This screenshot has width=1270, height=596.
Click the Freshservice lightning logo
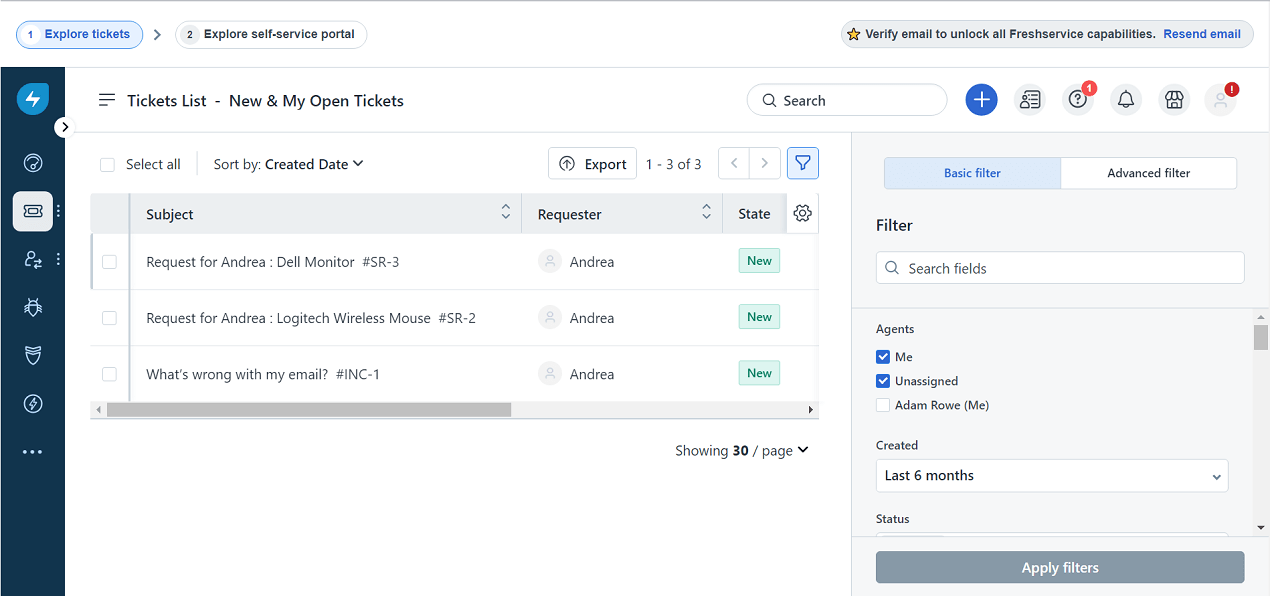tap(33, 99)
